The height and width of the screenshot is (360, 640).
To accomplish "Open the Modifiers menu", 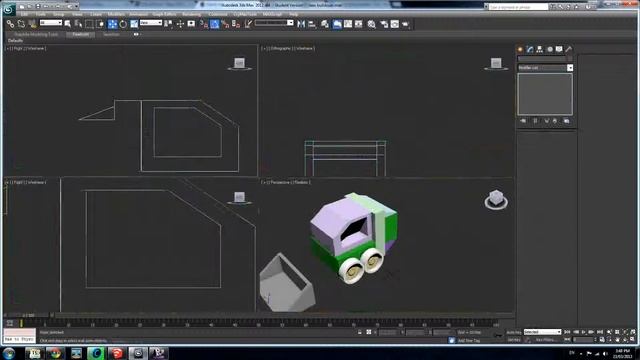I will click(116, 14).
